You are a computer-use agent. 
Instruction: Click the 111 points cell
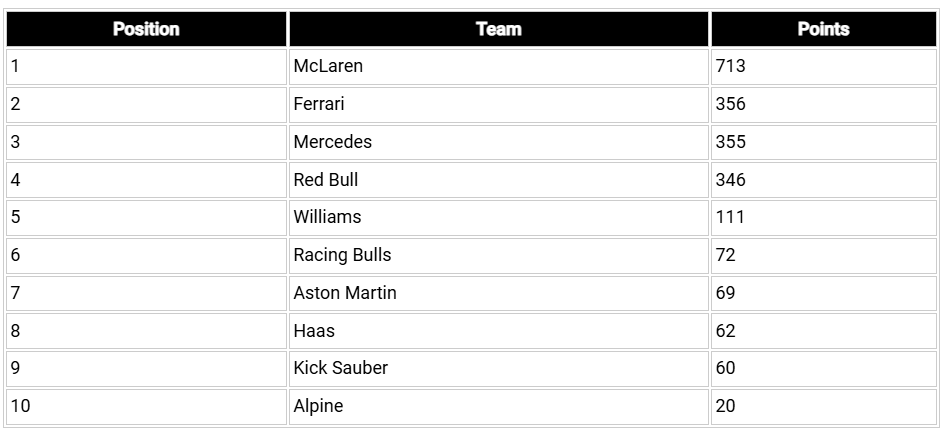tap(730, 217)
